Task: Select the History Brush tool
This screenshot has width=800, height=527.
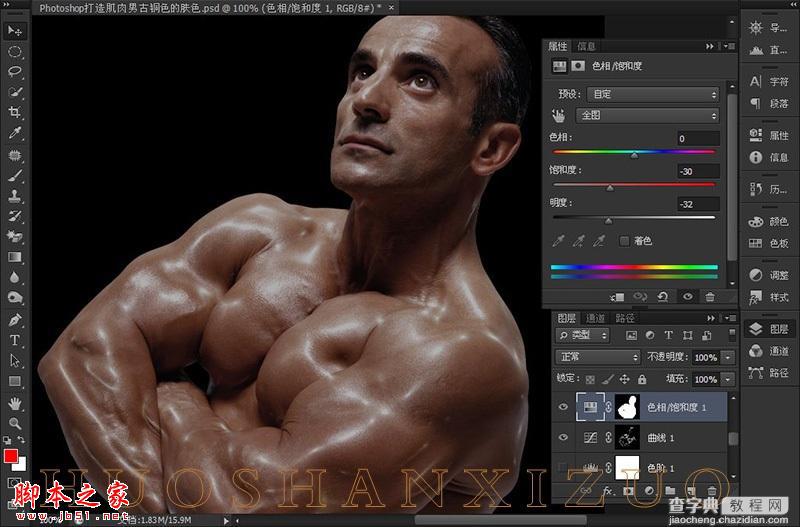Action: [15, 216]
